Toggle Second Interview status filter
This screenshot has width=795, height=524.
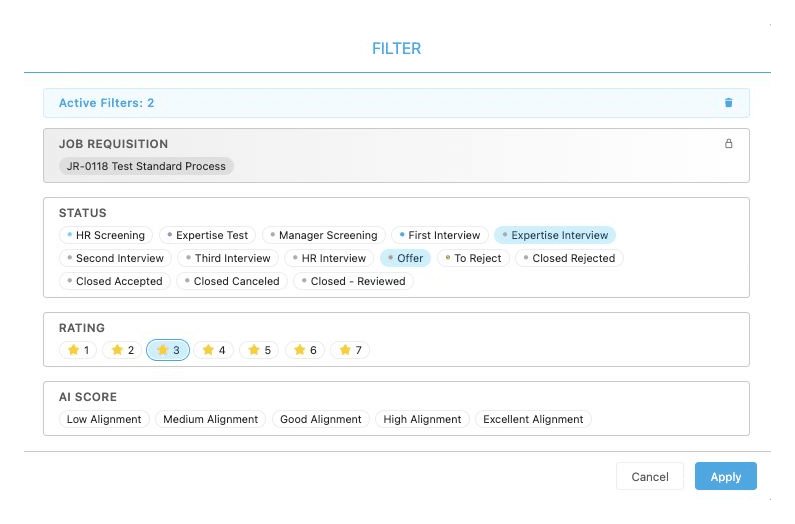pyautogui.click(x=115, y=258)
